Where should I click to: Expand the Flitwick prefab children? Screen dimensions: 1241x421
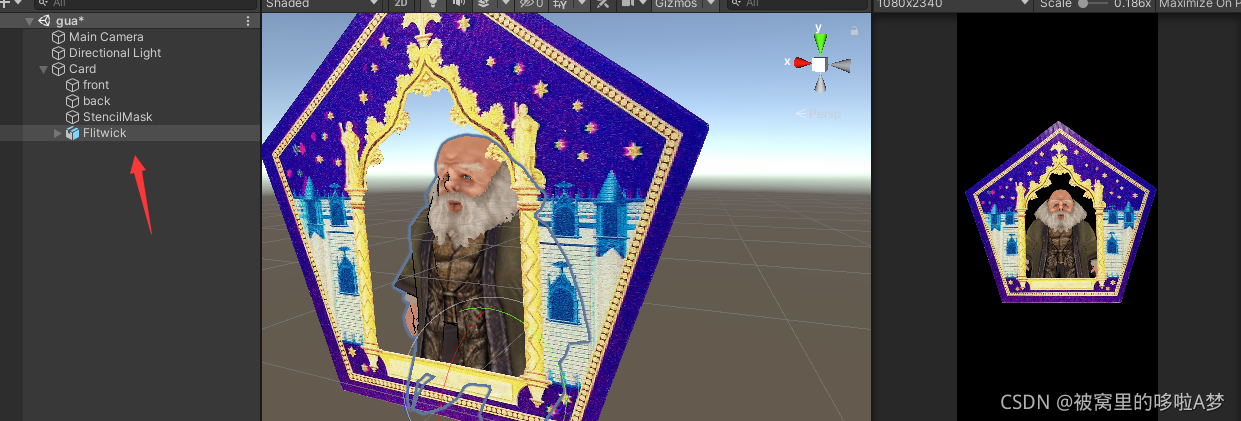pyautogui.click(x=57, y=133)
